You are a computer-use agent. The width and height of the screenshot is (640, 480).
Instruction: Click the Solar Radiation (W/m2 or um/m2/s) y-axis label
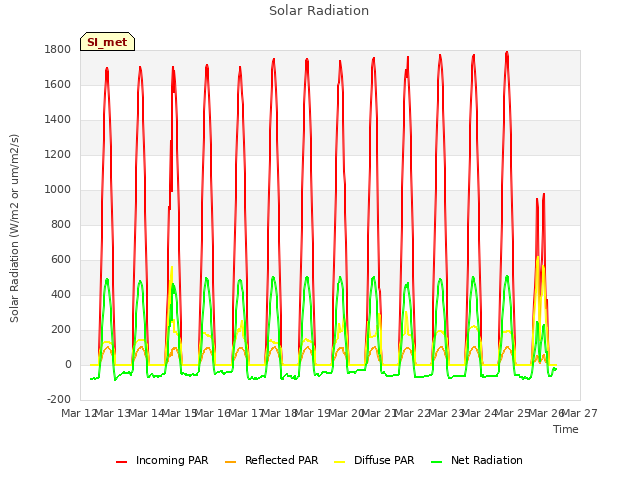[x=14, y=228]
